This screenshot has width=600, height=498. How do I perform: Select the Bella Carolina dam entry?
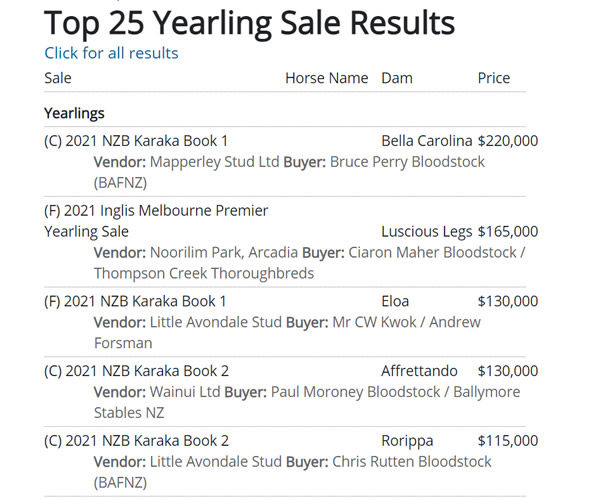[425, 142]
